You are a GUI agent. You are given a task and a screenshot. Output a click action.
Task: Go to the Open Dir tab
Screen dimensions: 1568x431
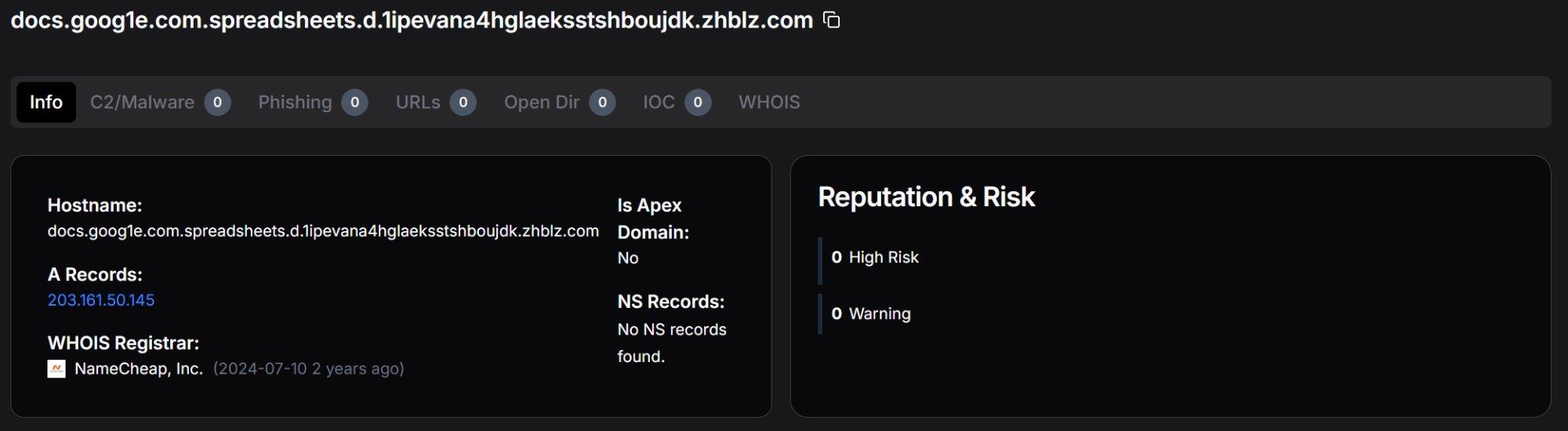point(542,103)
